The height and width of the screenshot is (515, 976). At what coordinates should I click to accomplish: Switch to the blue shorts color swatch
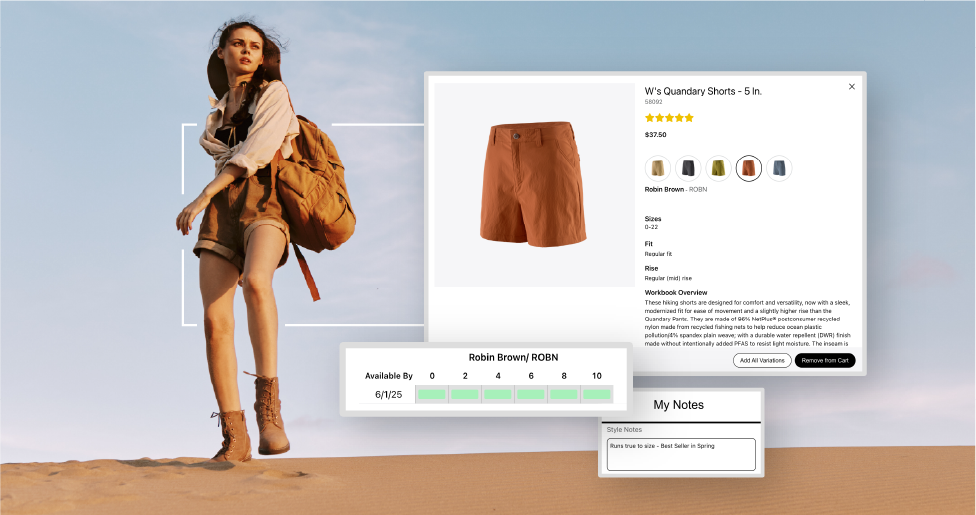779,168
